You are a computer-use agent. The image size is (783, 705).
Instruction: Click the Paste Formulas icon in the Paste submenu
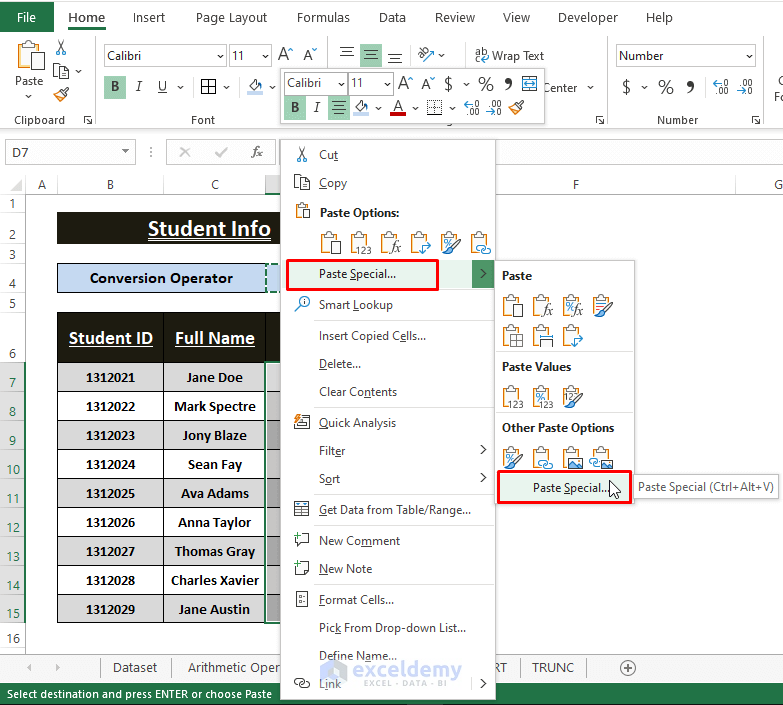coord(542,305)
